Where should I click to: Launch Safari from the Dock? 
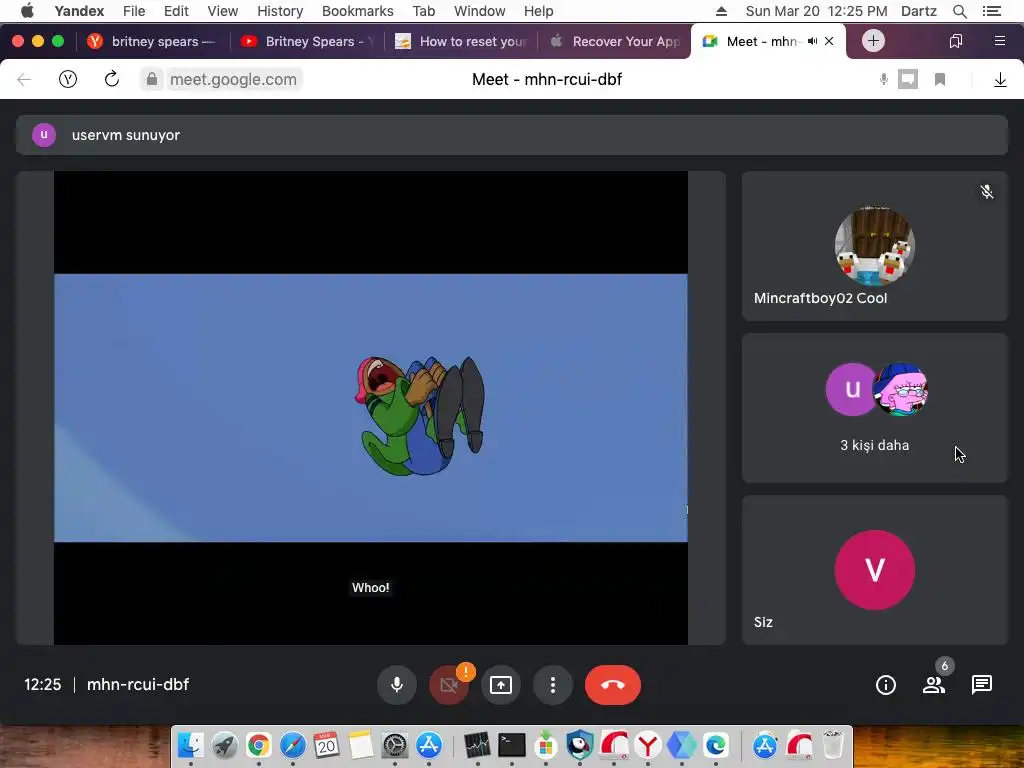pos(293,744)
